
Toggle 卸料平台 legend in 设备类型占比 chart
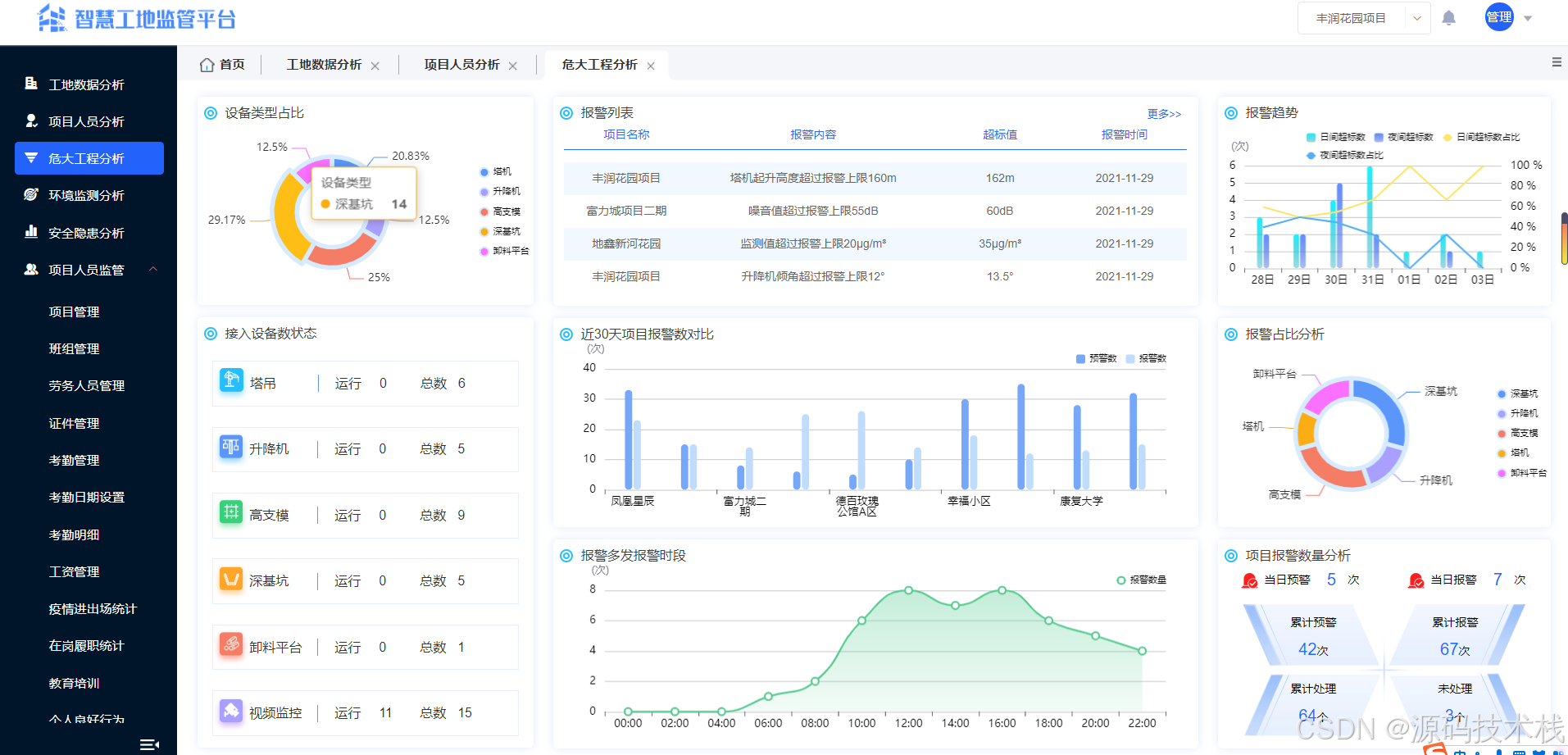point(505,251)
